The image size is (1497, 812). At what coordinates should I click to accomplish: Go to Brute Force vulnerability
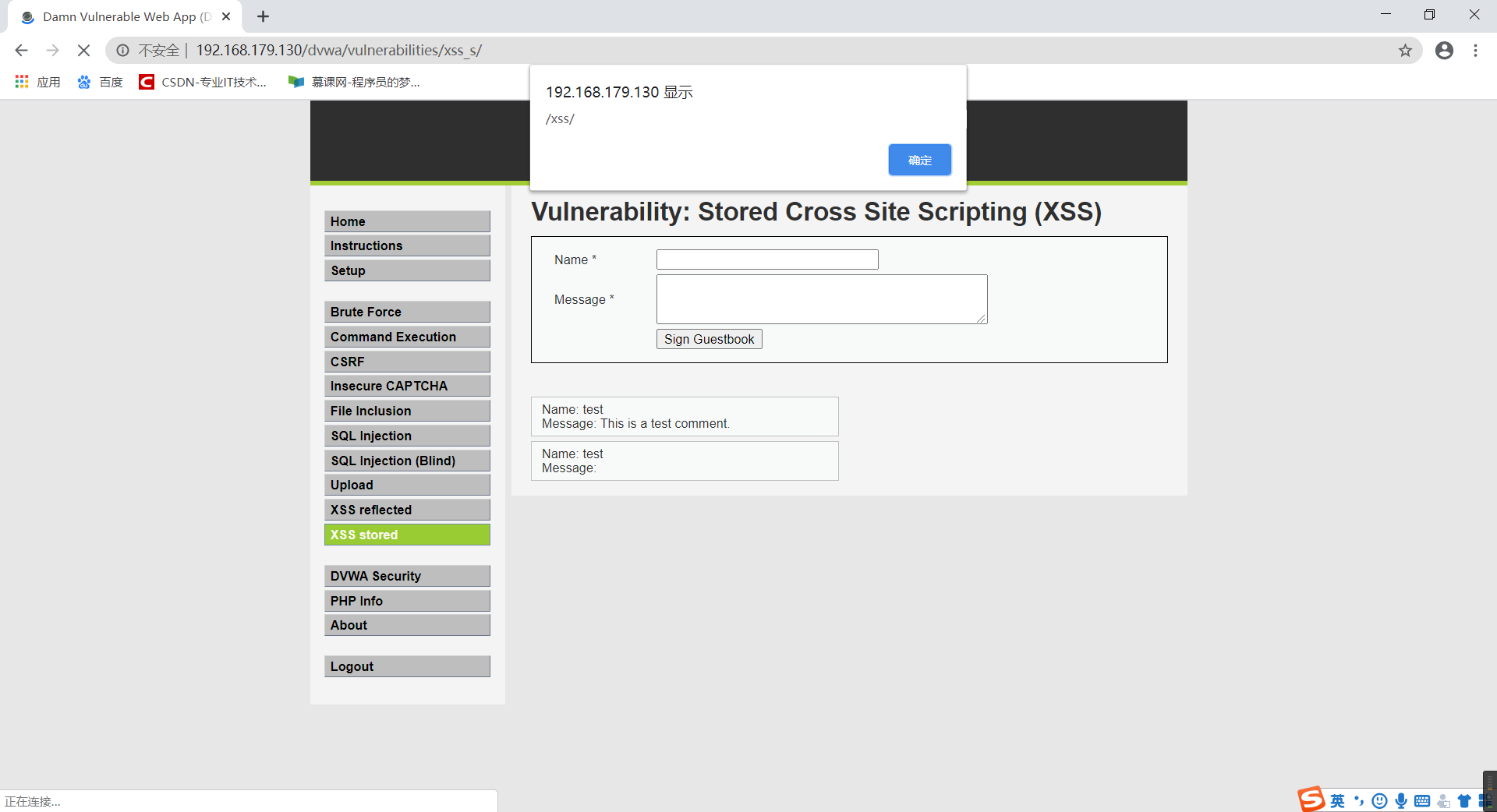pyautogui.click(x=407, y=312)
